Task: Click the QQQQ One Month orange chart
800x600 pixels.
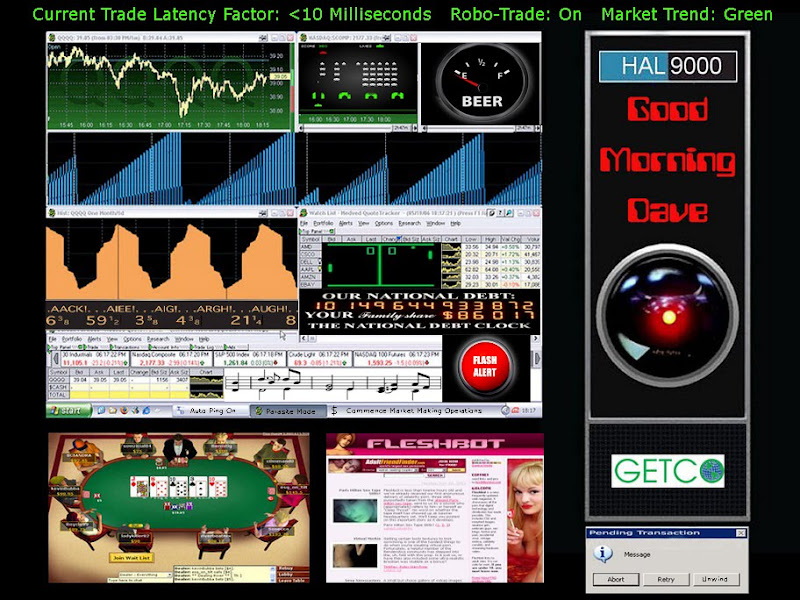Action: point(171,259)
